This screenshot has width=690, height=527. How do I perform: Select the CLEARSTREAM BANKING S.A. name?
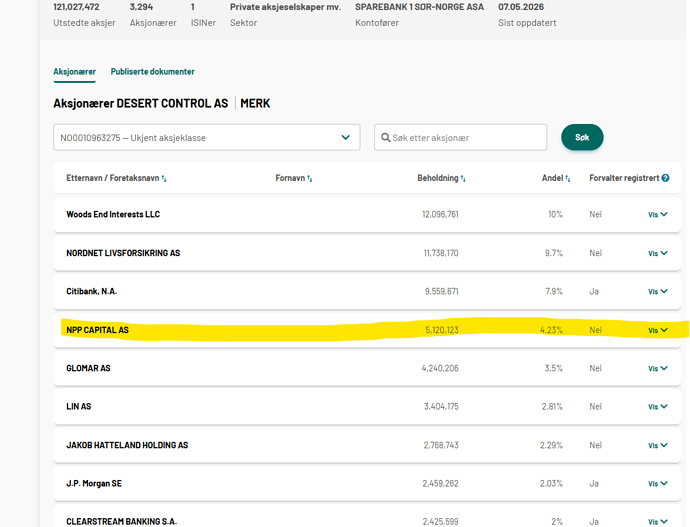pos(121,522)
